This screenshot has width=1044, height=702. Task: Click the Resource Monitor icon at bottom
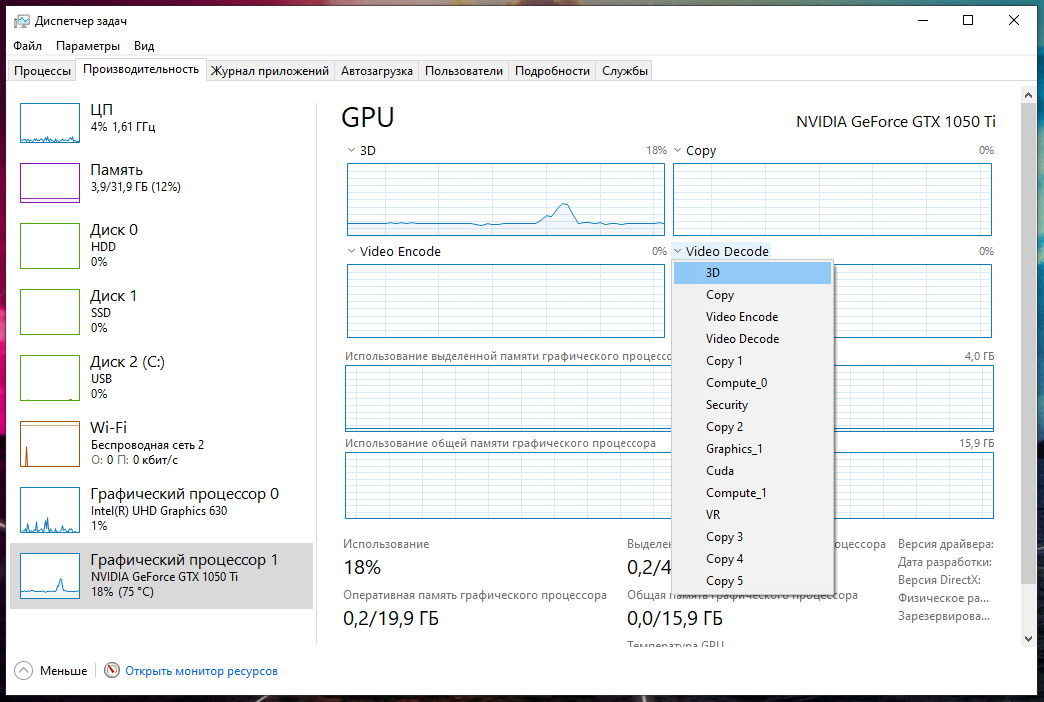pos(112,671)
